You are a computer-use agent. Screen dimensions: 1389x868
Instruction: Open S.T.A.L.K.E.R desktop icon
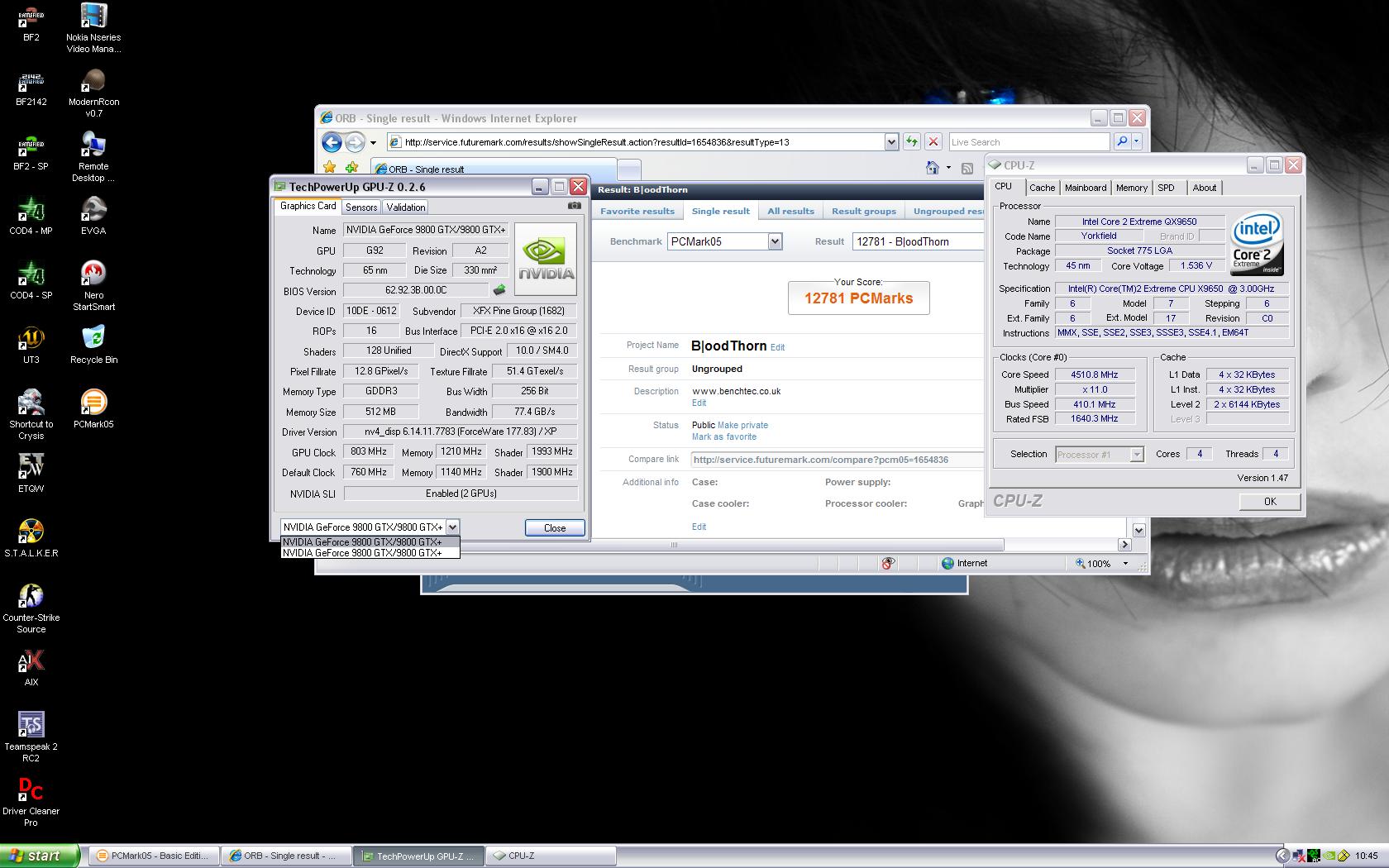(x=31, y=539)
